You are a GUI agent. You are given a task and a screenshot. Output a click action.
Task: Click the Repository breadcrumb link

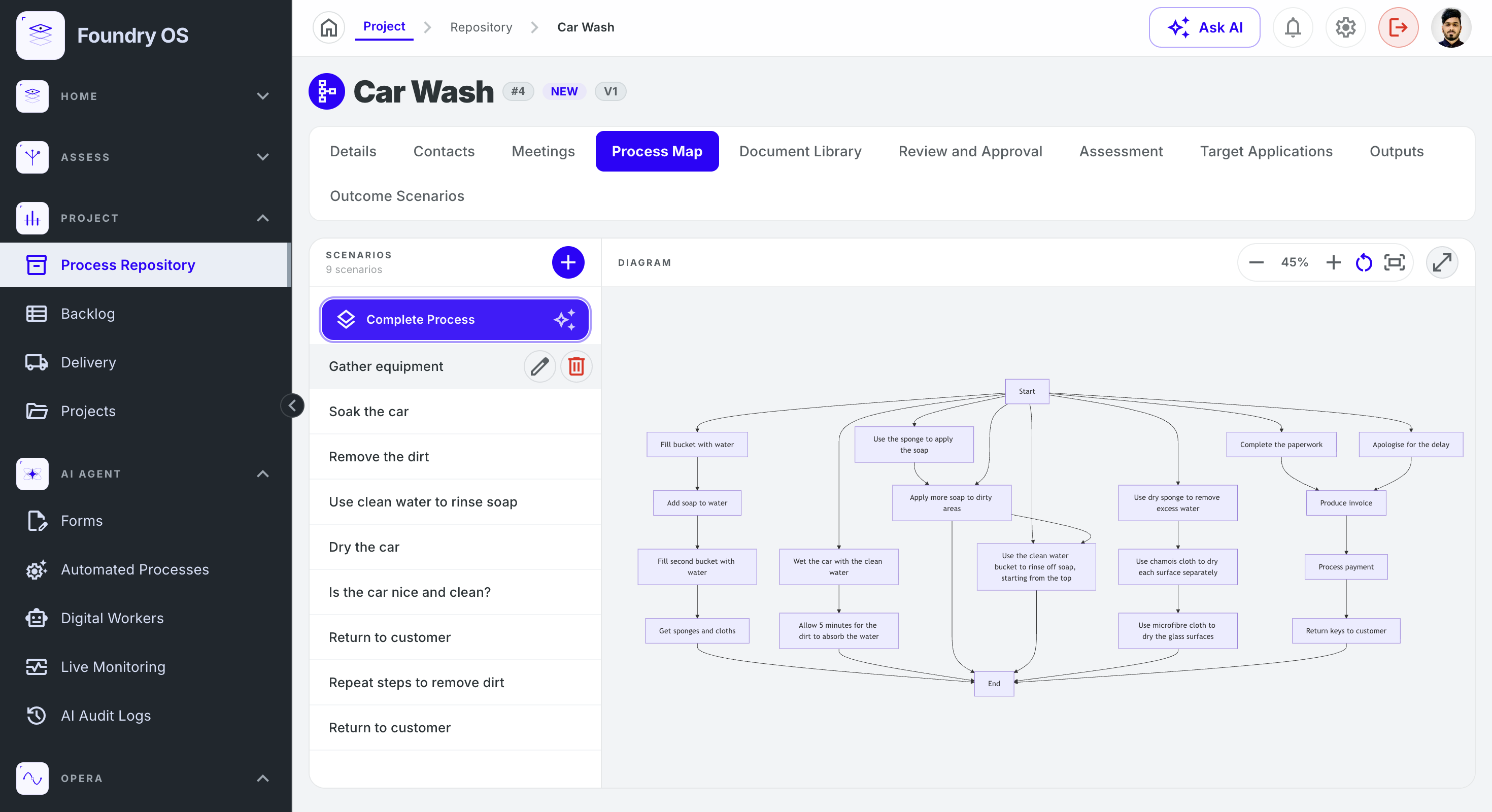click(481, 27)
